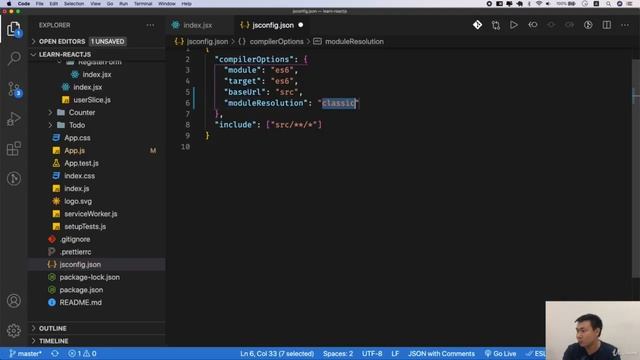Image resolution: width=640 pixels, height=360 pixels.
Task: Expand the Counter folder
Action: [82, 112]
